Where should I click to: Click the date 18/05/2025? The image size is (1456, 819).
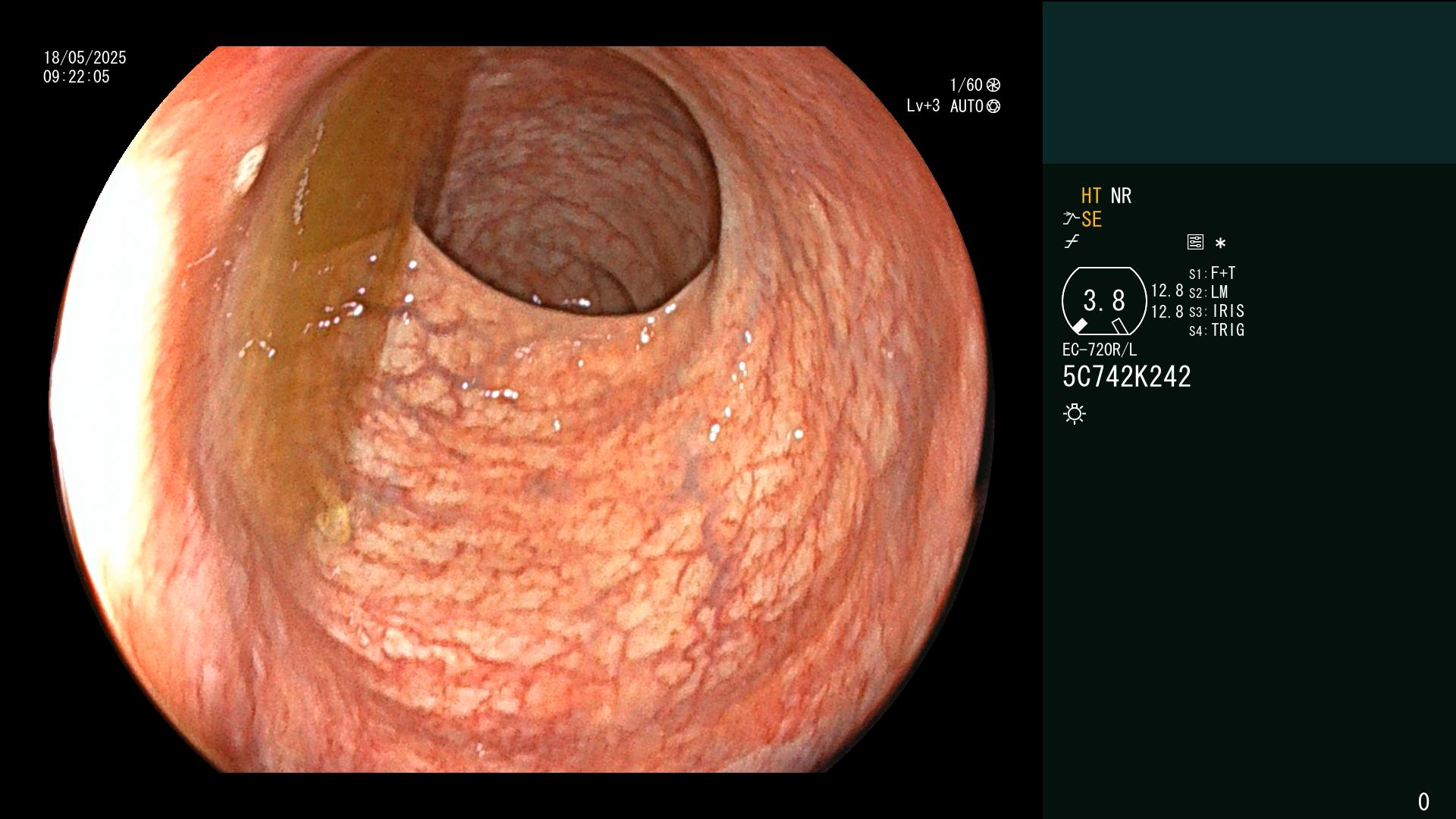pyautogui.click(x=85, y=58)
